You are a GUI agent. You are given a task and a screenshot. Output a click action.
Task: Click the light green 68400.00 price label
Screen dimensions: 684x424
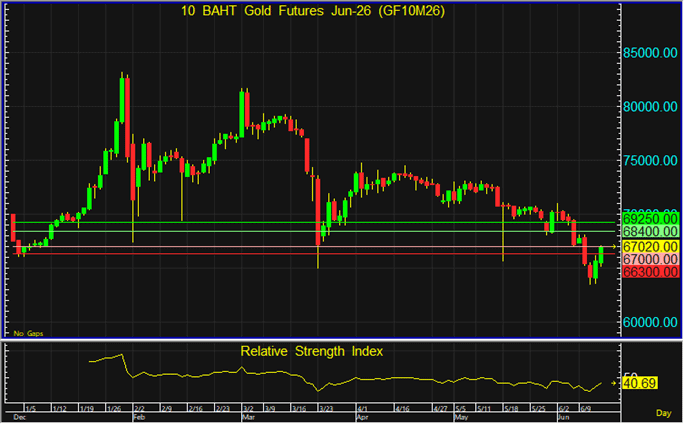650,231
